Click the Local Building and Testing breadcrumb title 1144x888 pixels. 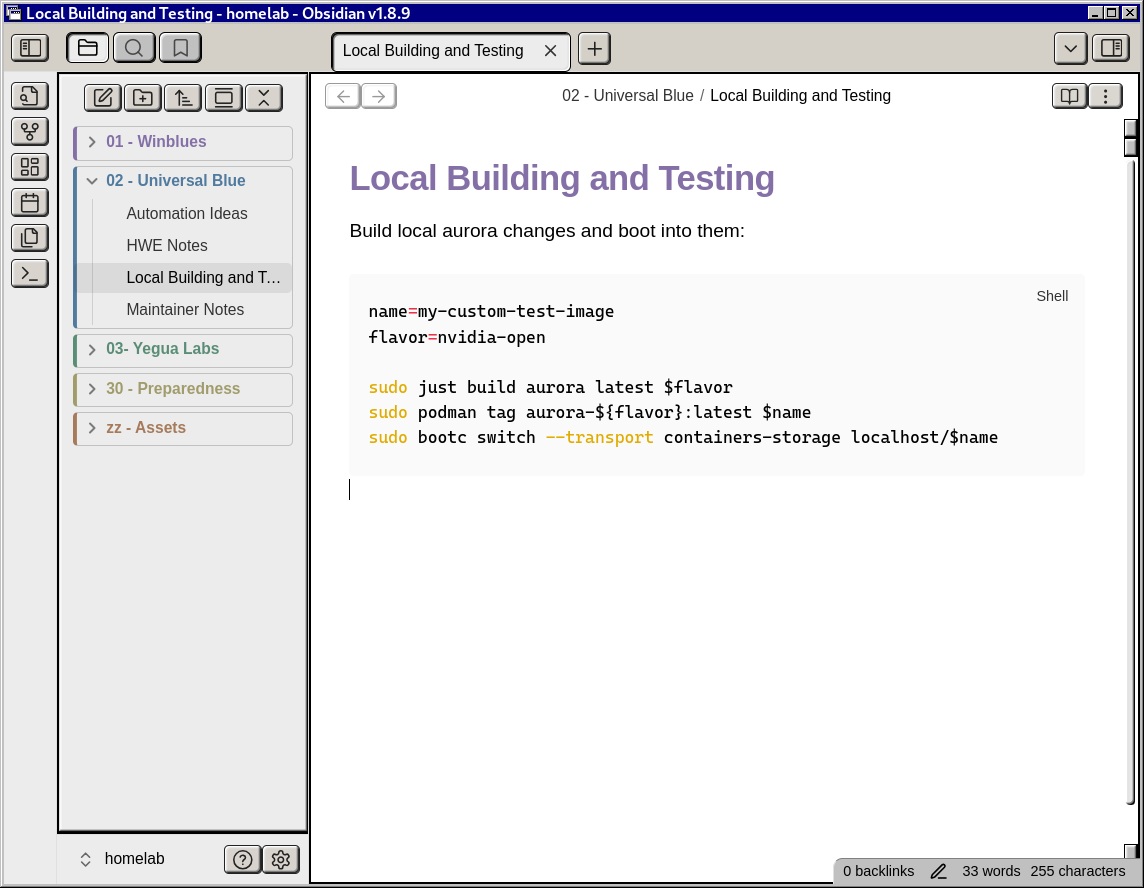click(x=800, y=96)
